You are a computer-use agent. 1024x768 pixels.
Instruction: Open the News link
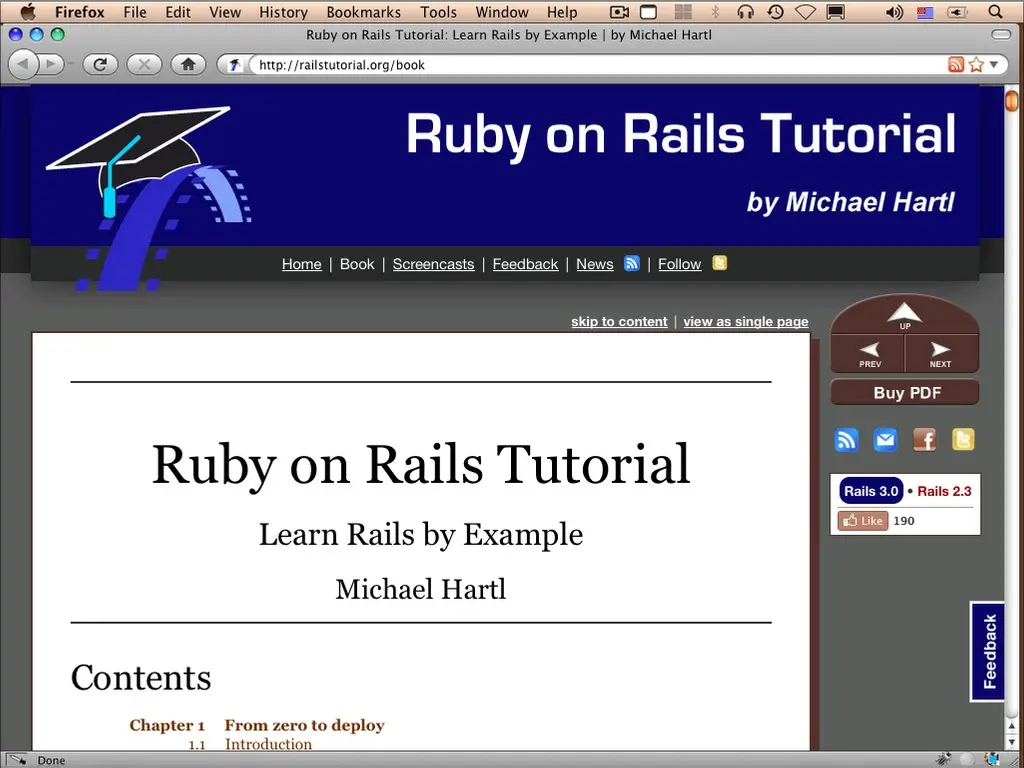click(x=595, y=264)
